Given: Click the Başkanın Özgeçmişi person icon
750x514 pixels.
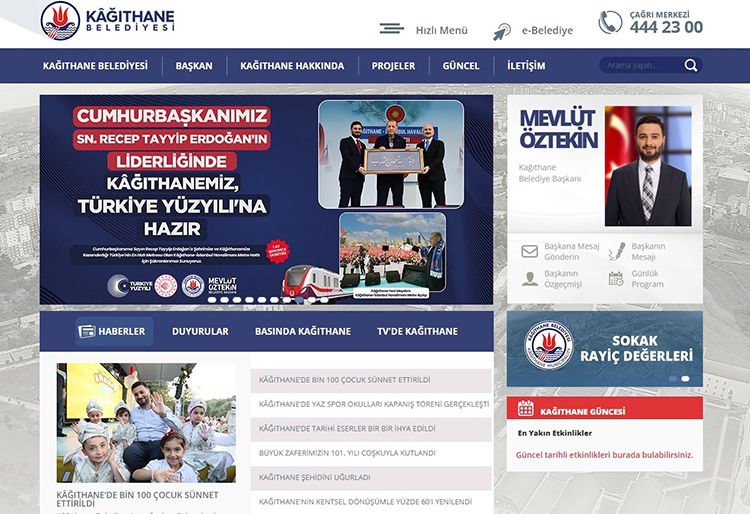Looking at the screenshot, I should tap(529, 279).
